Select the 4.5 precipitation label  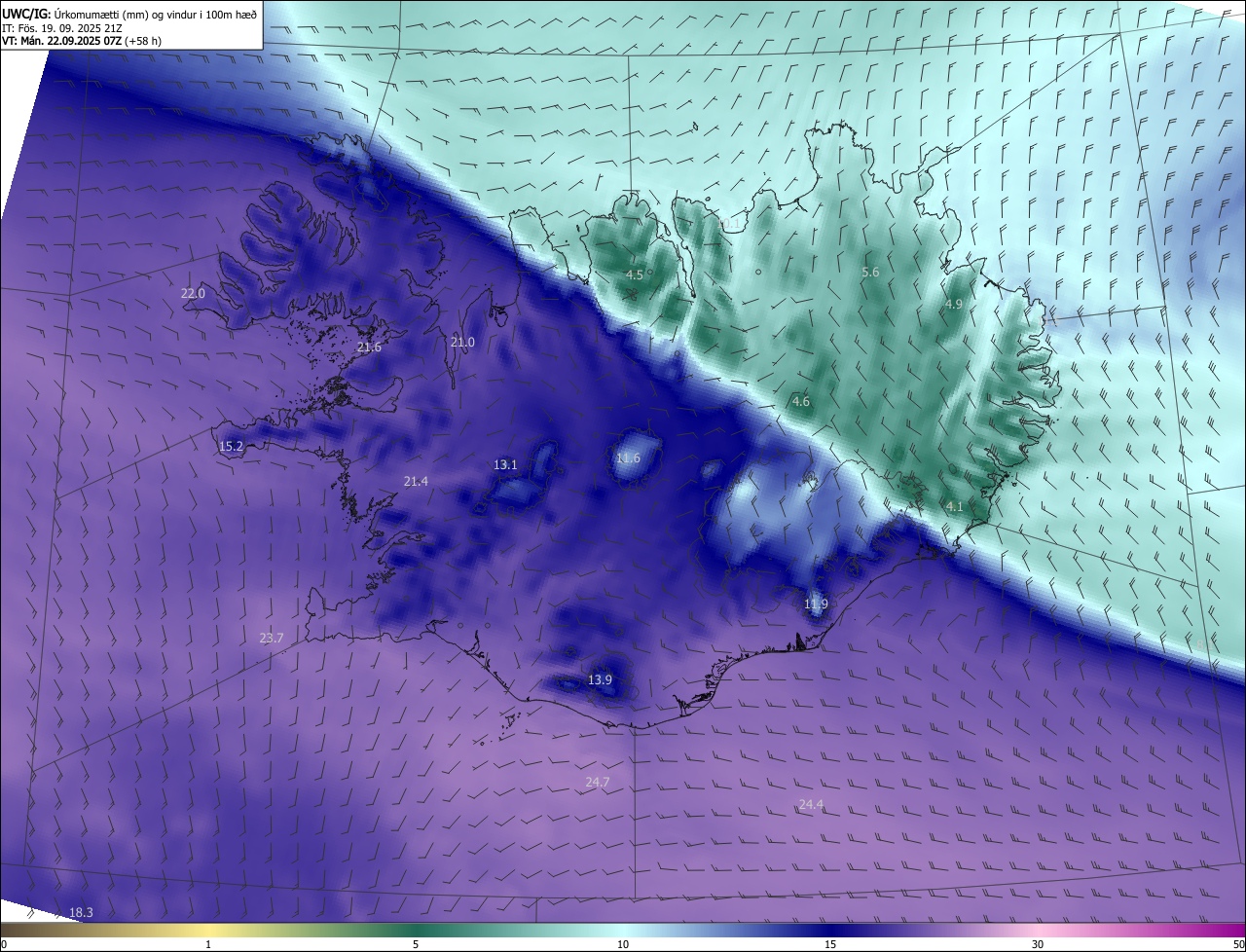[x=634, y=275]
